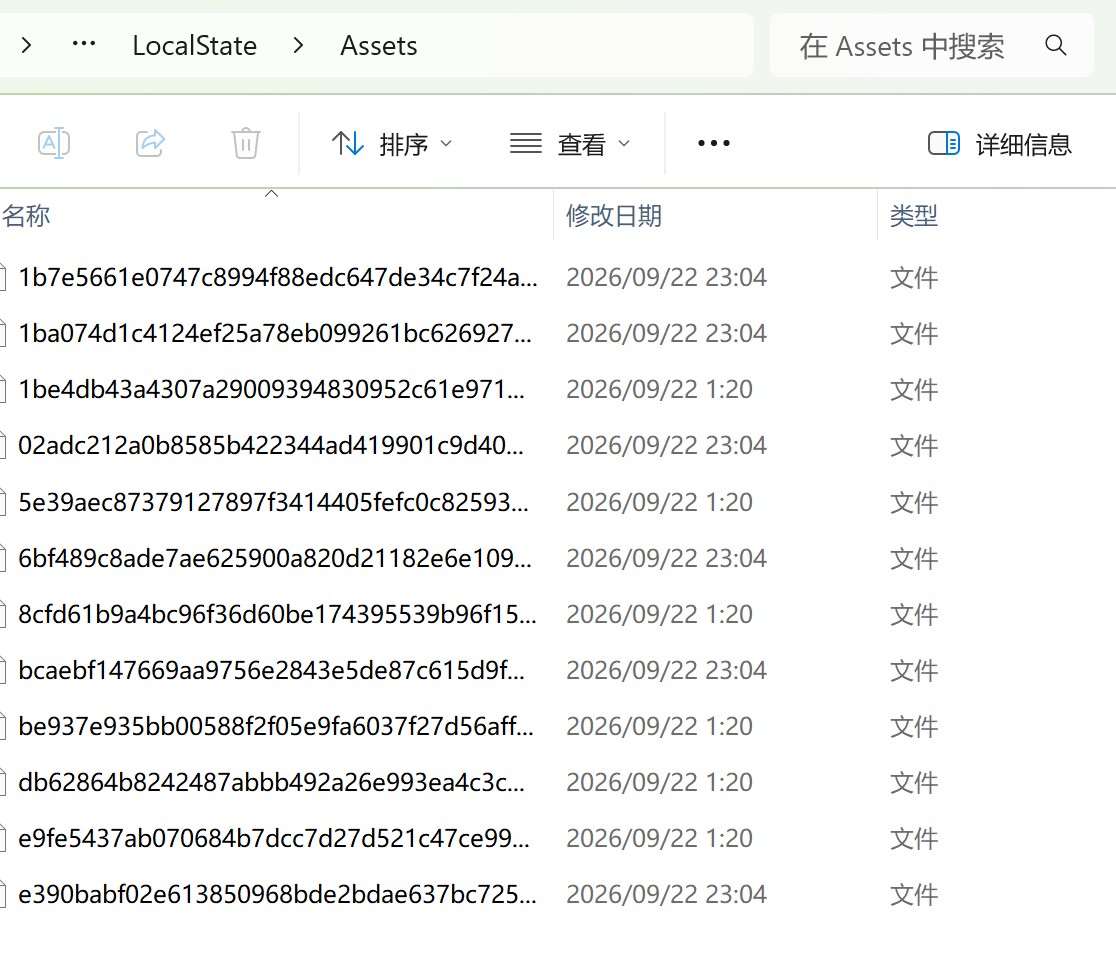Select file 02adc212a0b8585b422344ad419901c9d40...
Image resolution: width=1116 pixels, height=958 pixels.
[270, 446]
